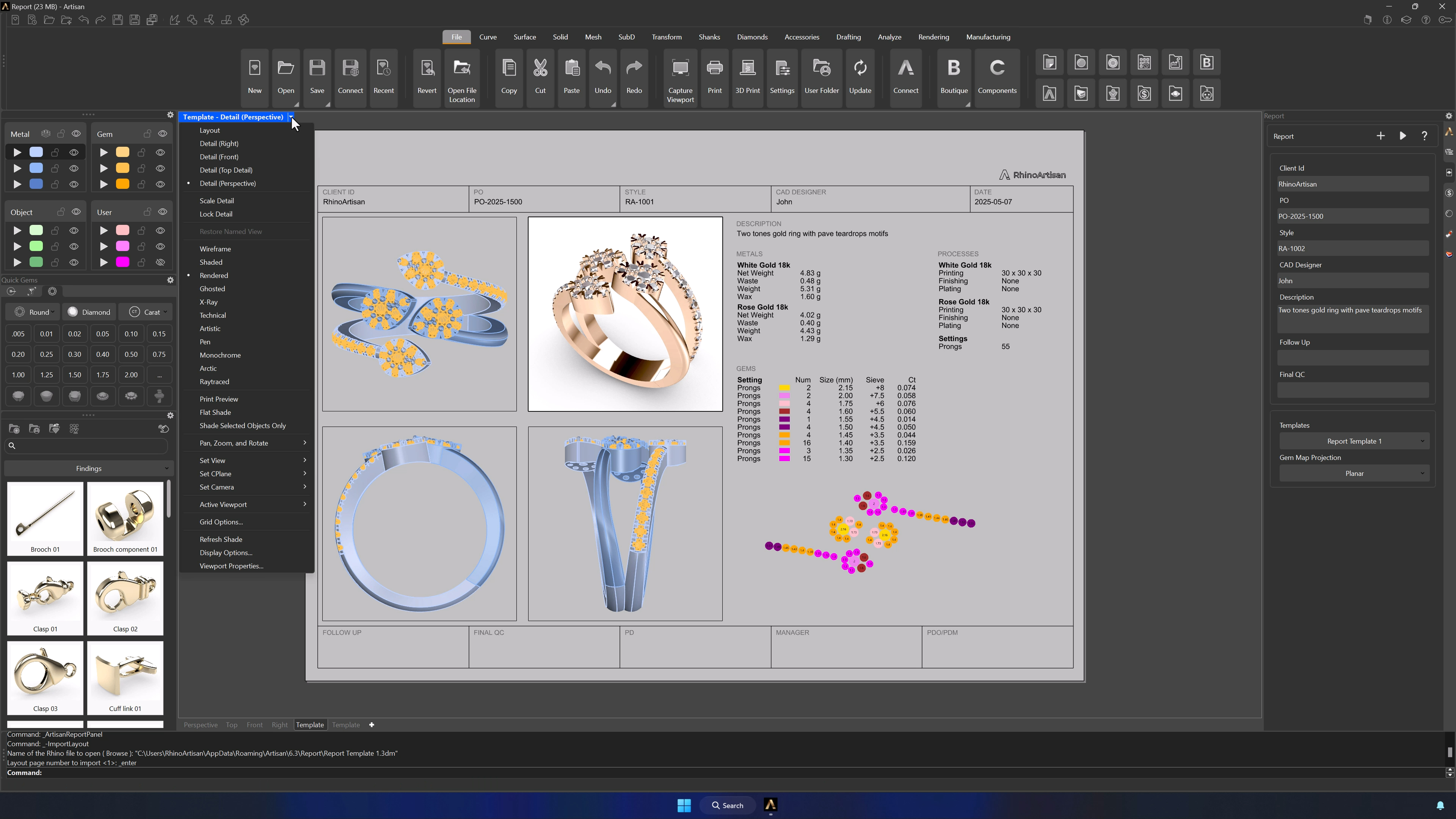1456x819 pixels.
Task: Open the Planar gem map projection dropdown
Action: pos(1354,474)
